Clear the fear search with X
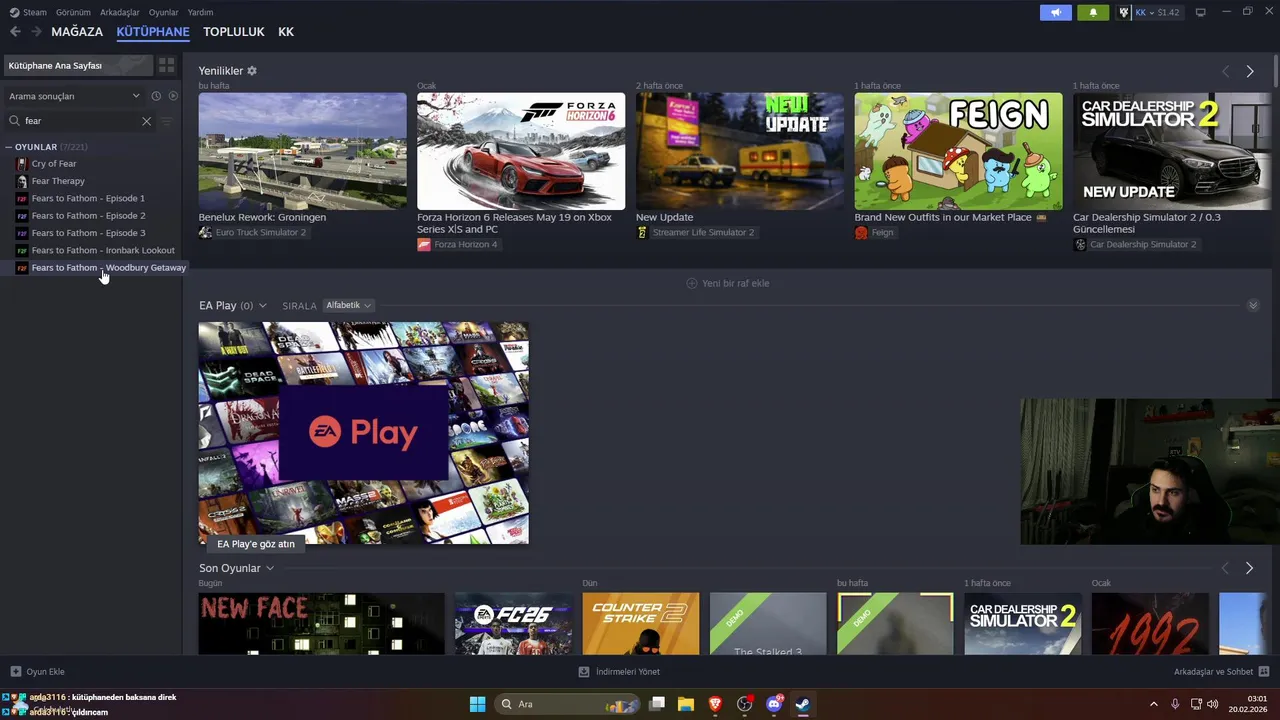 pos(146,121)
